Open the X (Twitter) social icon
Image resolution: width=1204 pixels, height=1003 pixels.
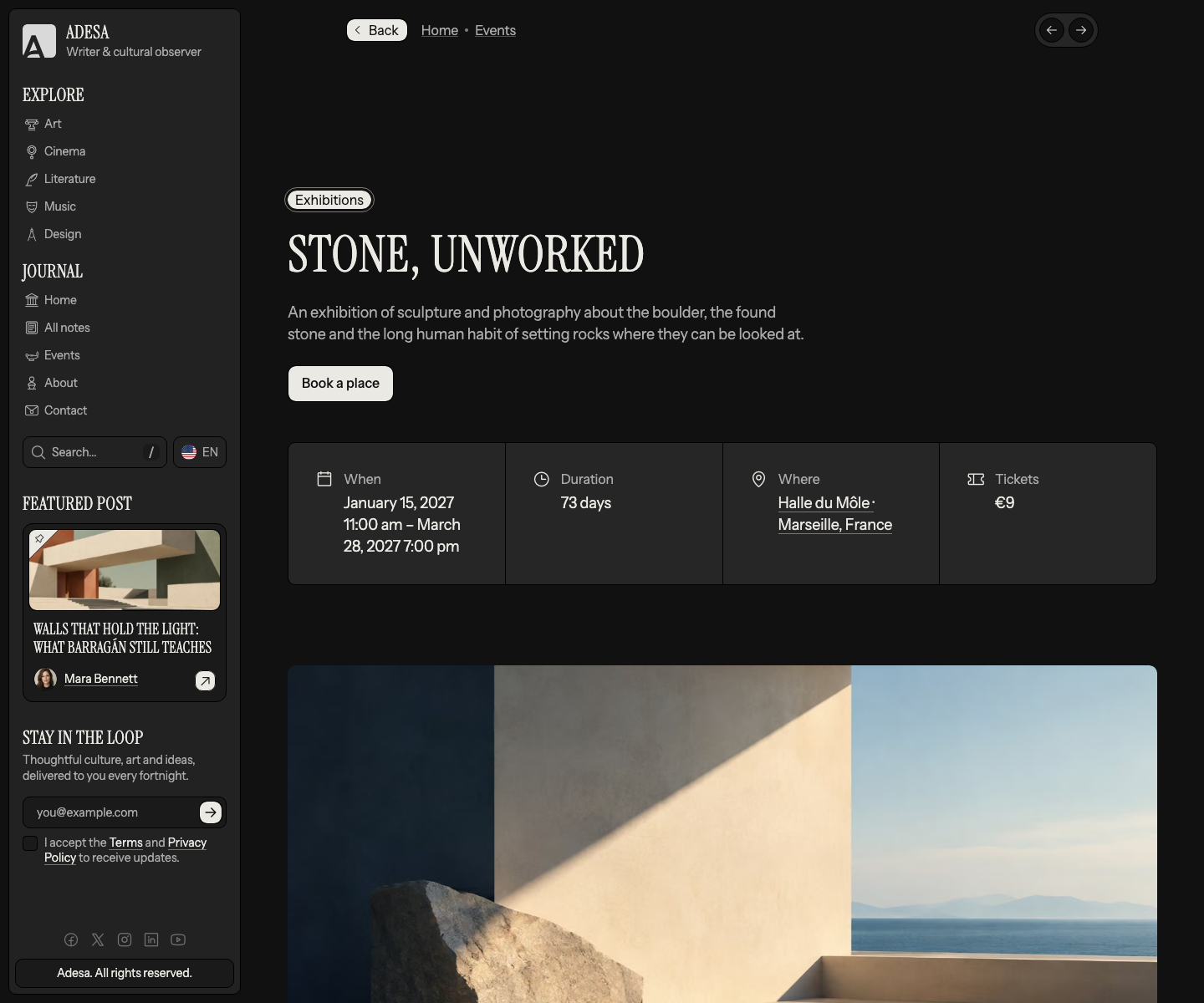click(x=98, y=939)
